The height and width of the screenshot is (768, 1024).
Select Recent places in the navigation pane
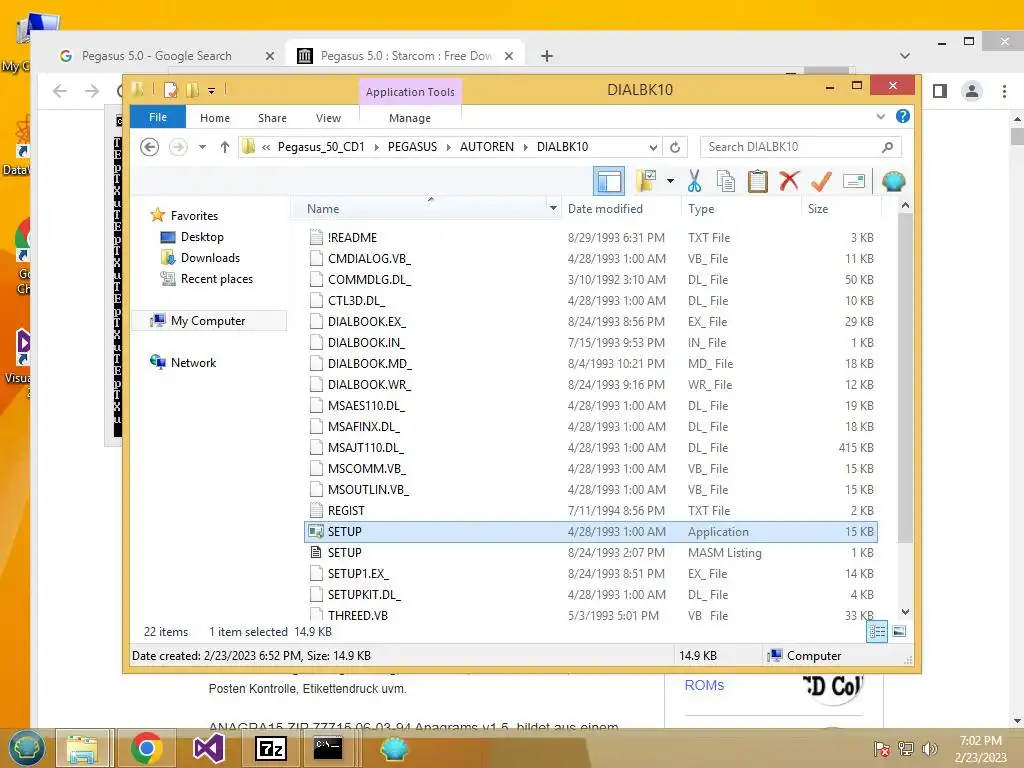pos(216,279)
